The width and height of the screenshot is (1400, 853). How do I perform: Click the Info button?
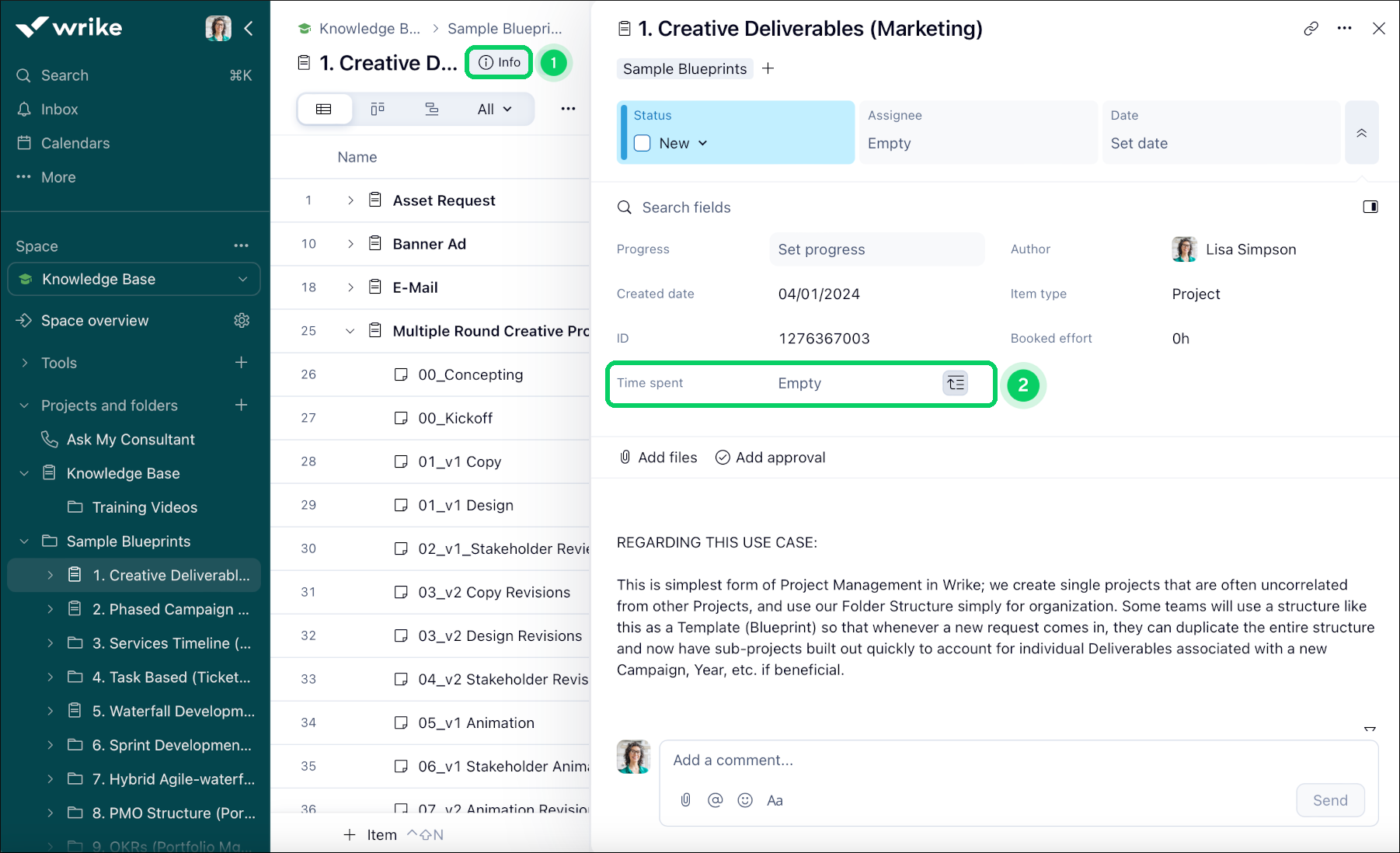pyautogui.click(x=500, y=62)
